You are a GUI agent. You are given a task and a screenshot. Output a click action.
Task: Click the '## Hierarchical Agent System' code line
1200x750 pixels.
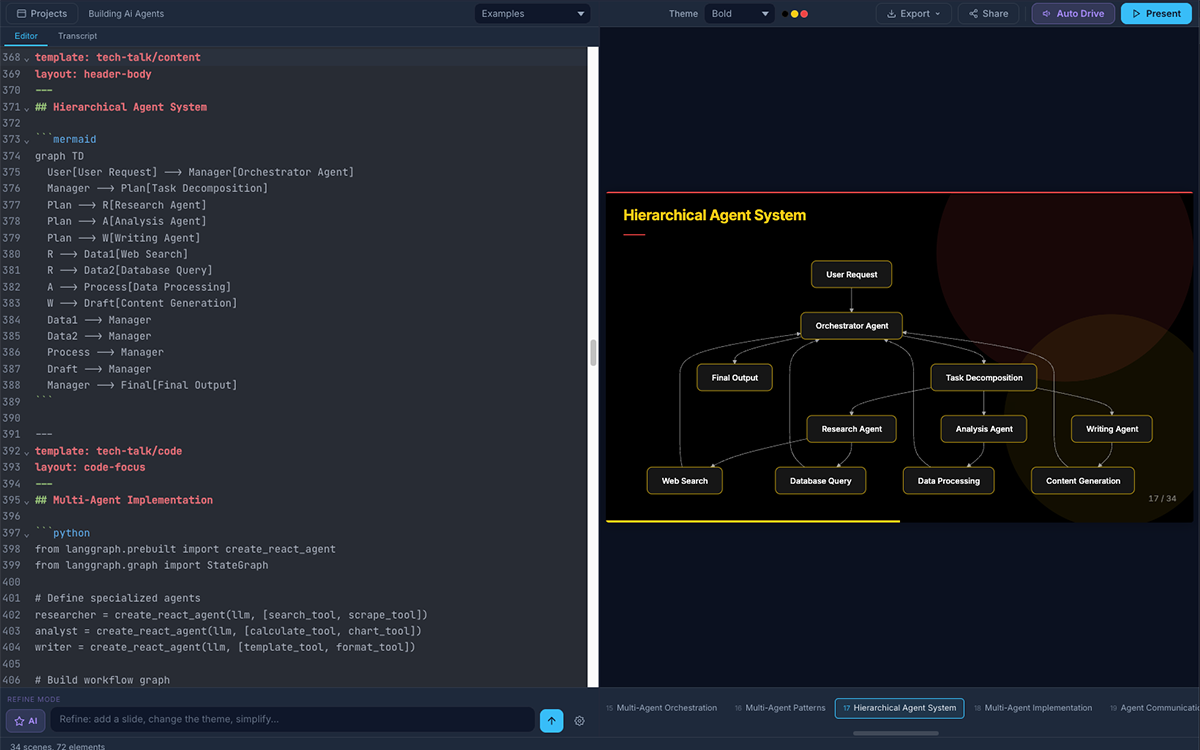click(x=121, y=107)
